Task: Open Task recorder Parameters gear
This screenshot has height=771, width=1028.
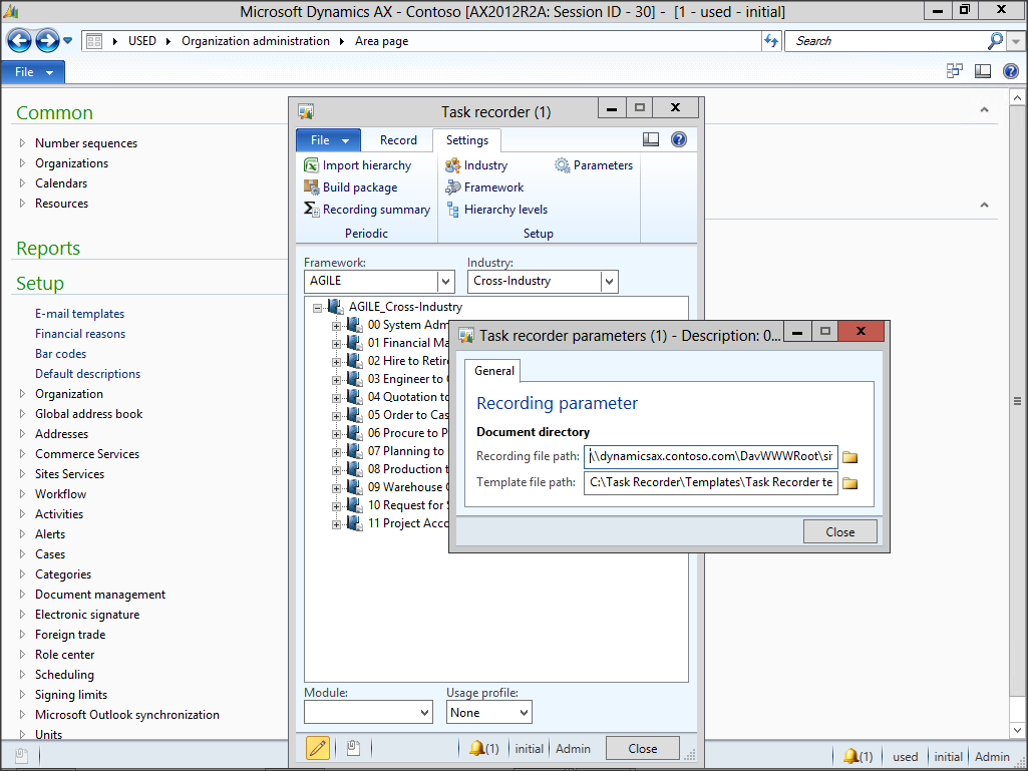Action: tap(563, 166)
